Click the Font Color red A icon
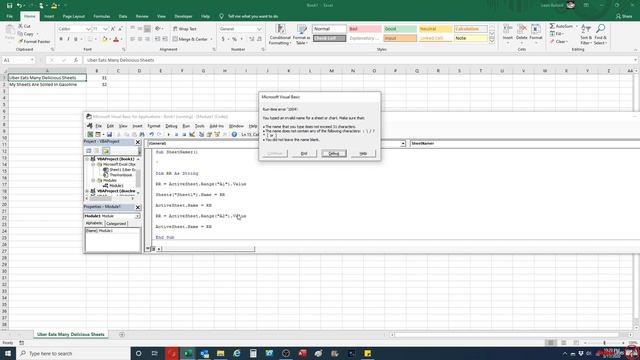This screenshot has width=640, height=360. 116,40
